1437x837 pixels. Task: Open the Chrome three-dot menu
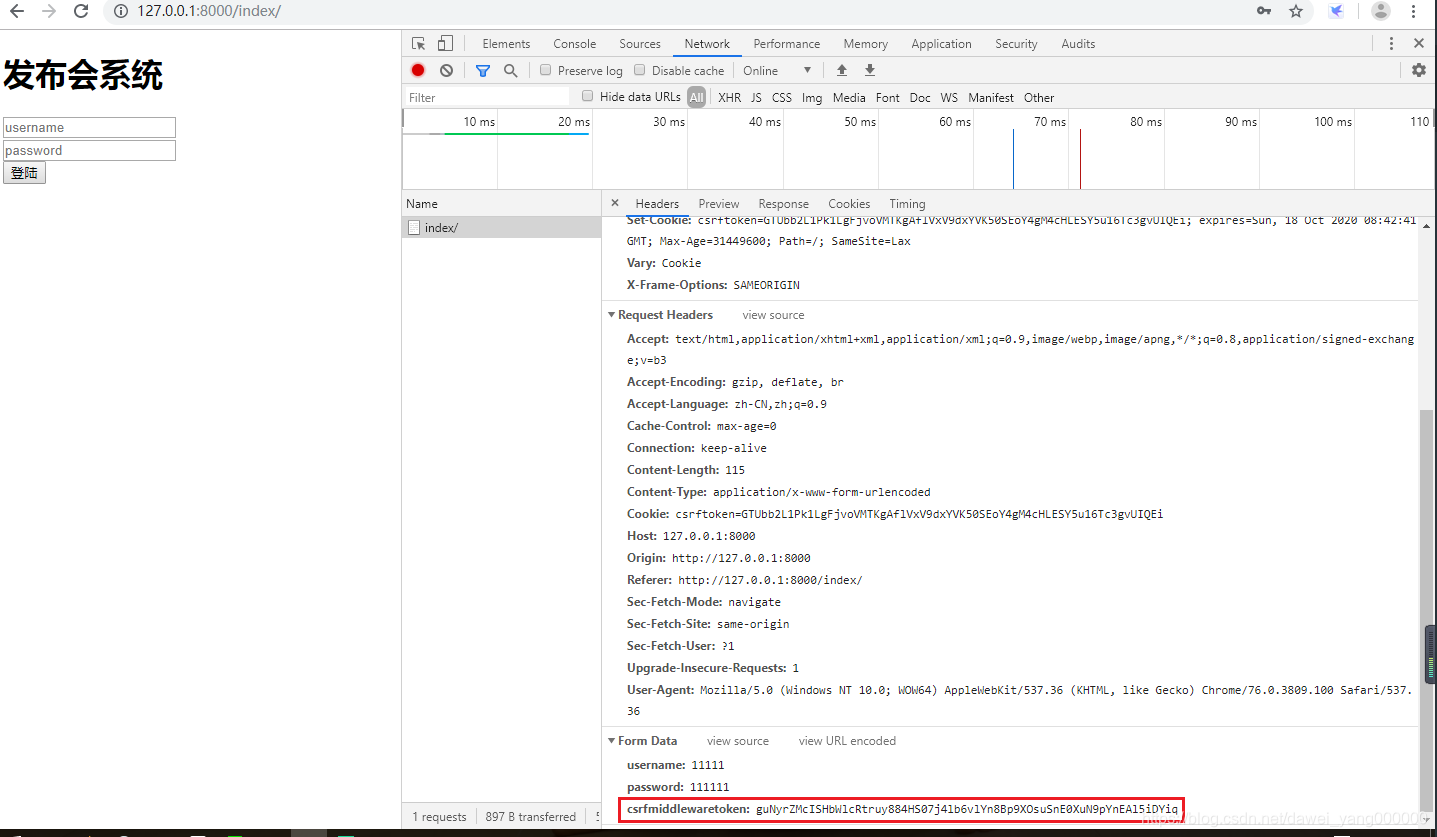pyautogui.click(x=1414, y=11)
